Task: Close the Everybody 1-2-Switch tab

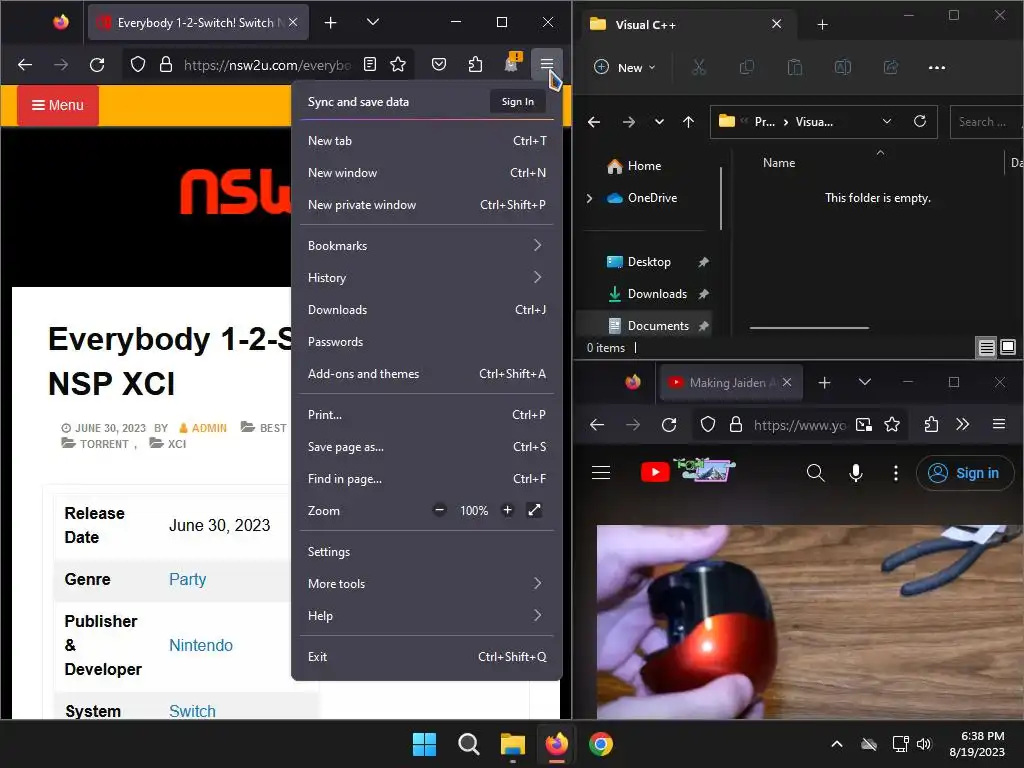Action: (x=293, y=22)
